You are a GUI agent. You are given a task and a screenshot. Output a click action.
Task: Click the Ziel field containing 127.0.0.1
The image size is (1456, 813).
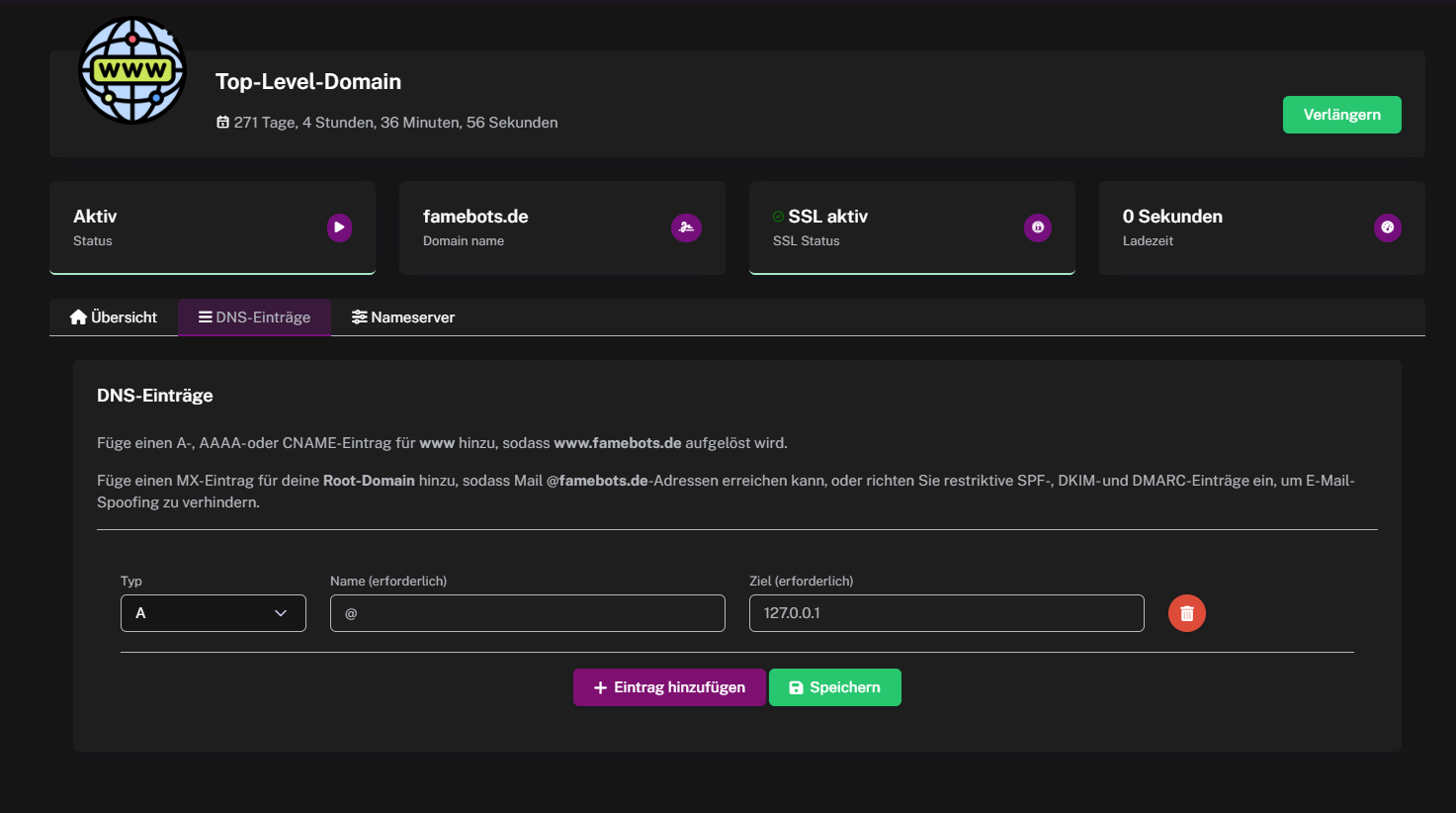946,613
